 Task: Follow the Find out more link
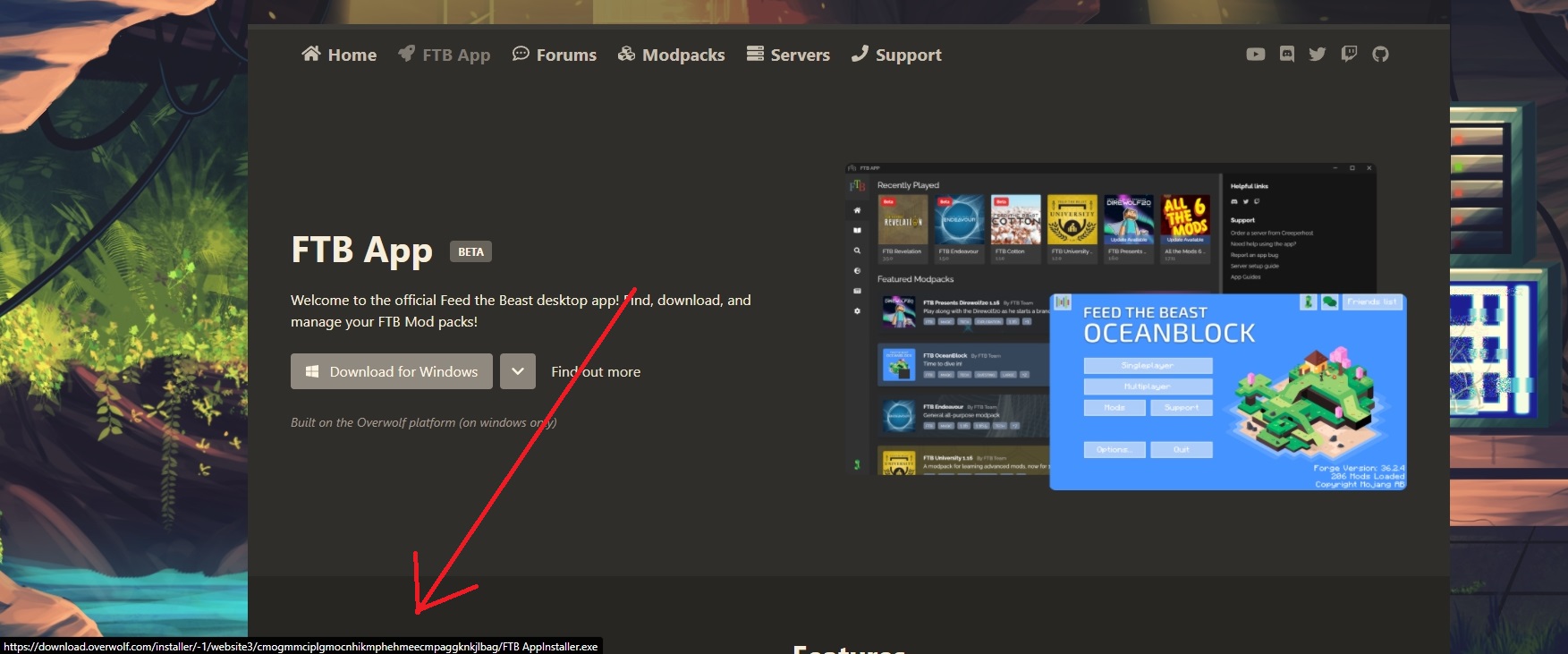596,371
